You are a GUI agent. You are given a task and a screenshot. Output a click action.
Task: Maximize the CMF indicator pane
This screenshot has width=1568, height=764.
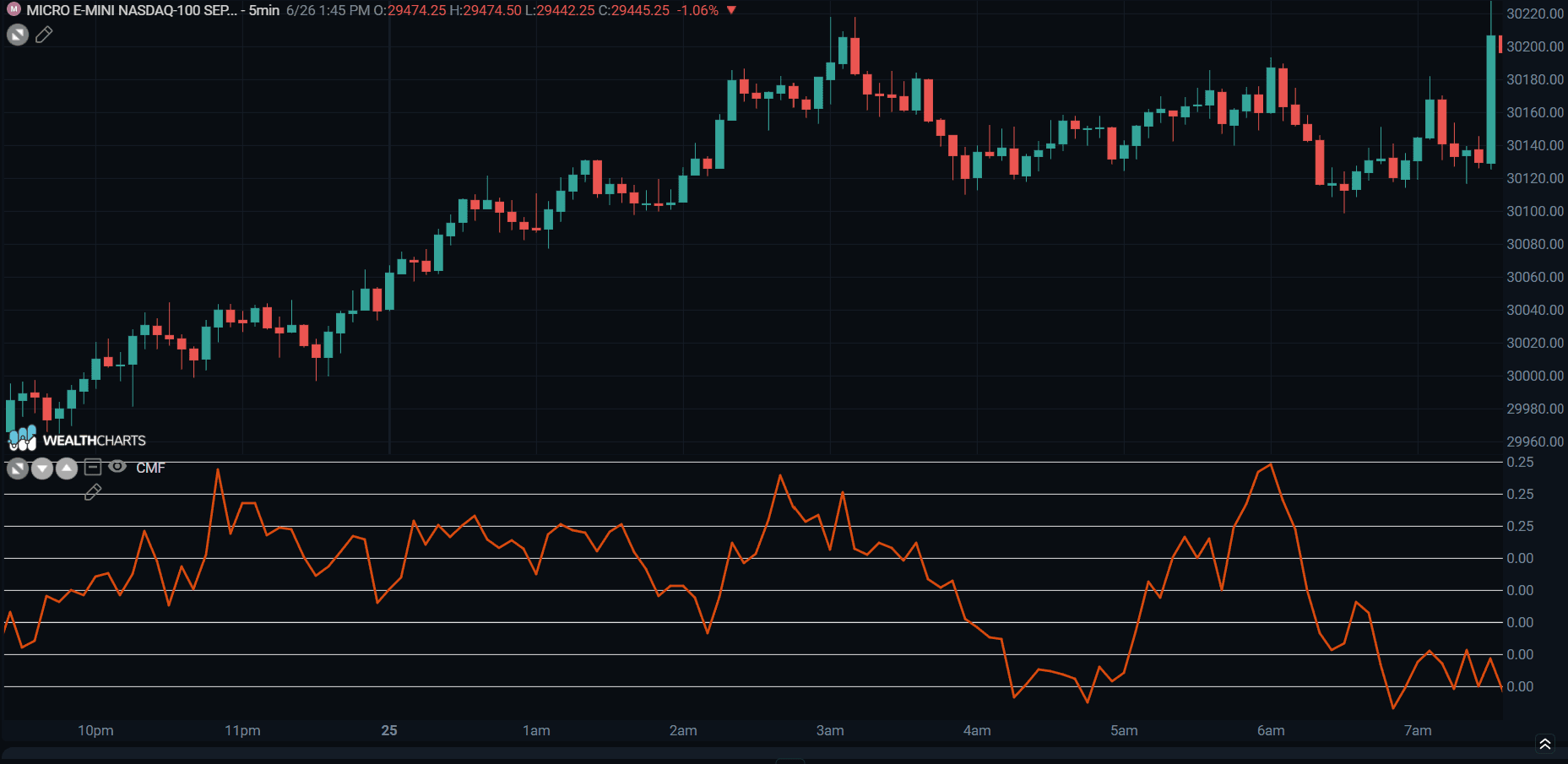(18, 468)
